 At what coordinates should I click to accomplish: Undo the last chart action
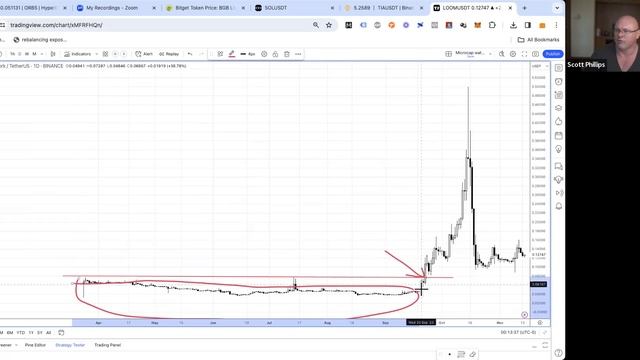(190, 54)
